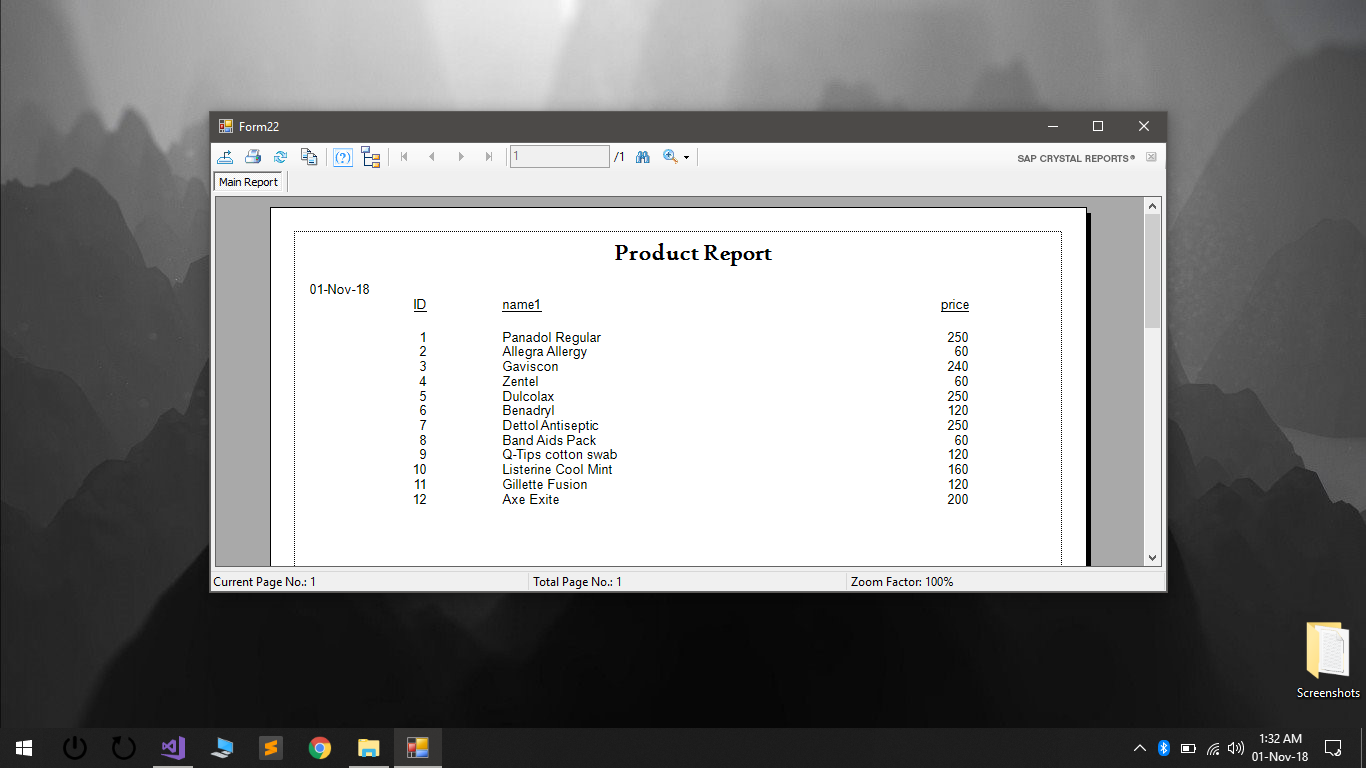The width and height of the screenshot is (1366, 768).
Task: Show hidden tray icons chevron
Action: [1140, 748]
